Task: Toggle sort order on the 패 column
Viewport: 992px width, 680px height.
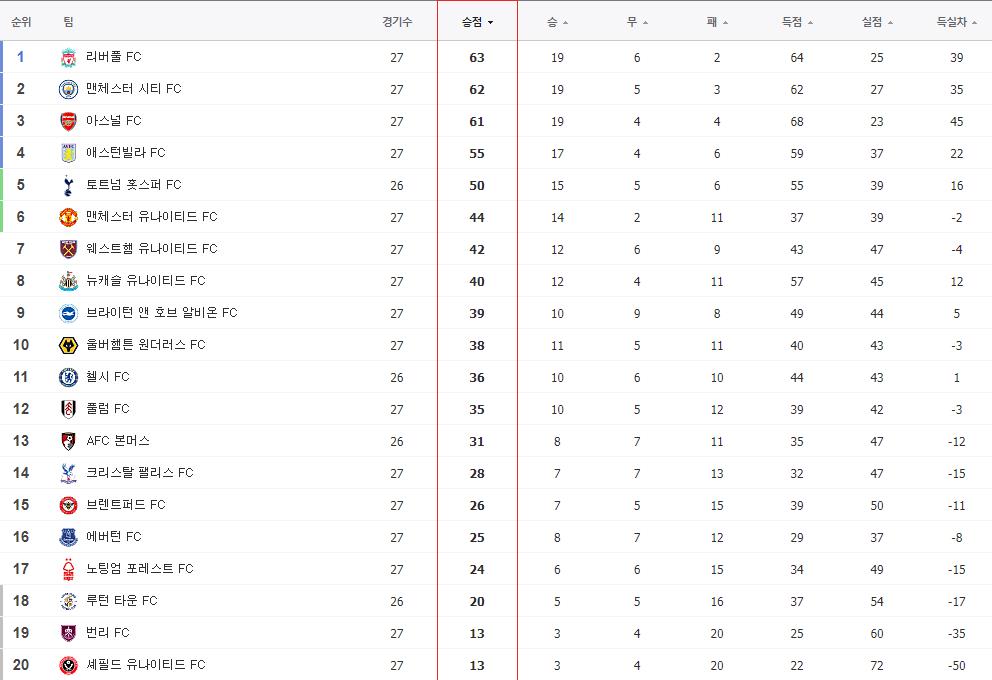Action: coord(724,20)
